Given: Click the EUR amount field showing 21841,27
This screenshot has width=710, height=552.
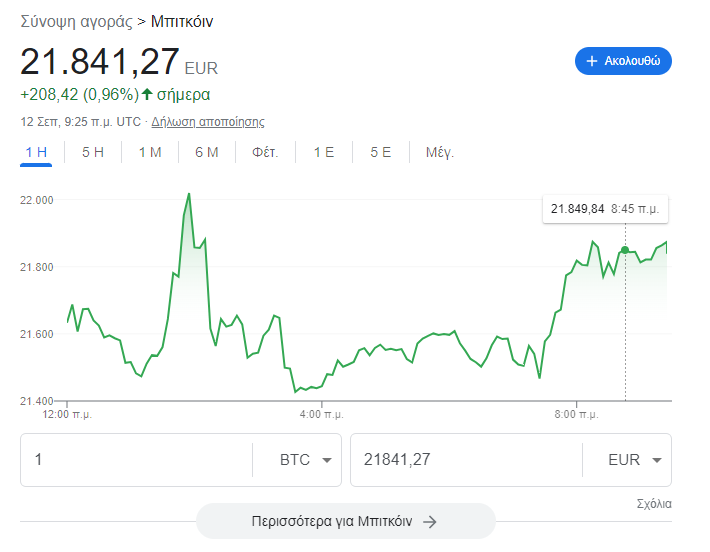Looking at the screenshot, I should coord(465,460).
